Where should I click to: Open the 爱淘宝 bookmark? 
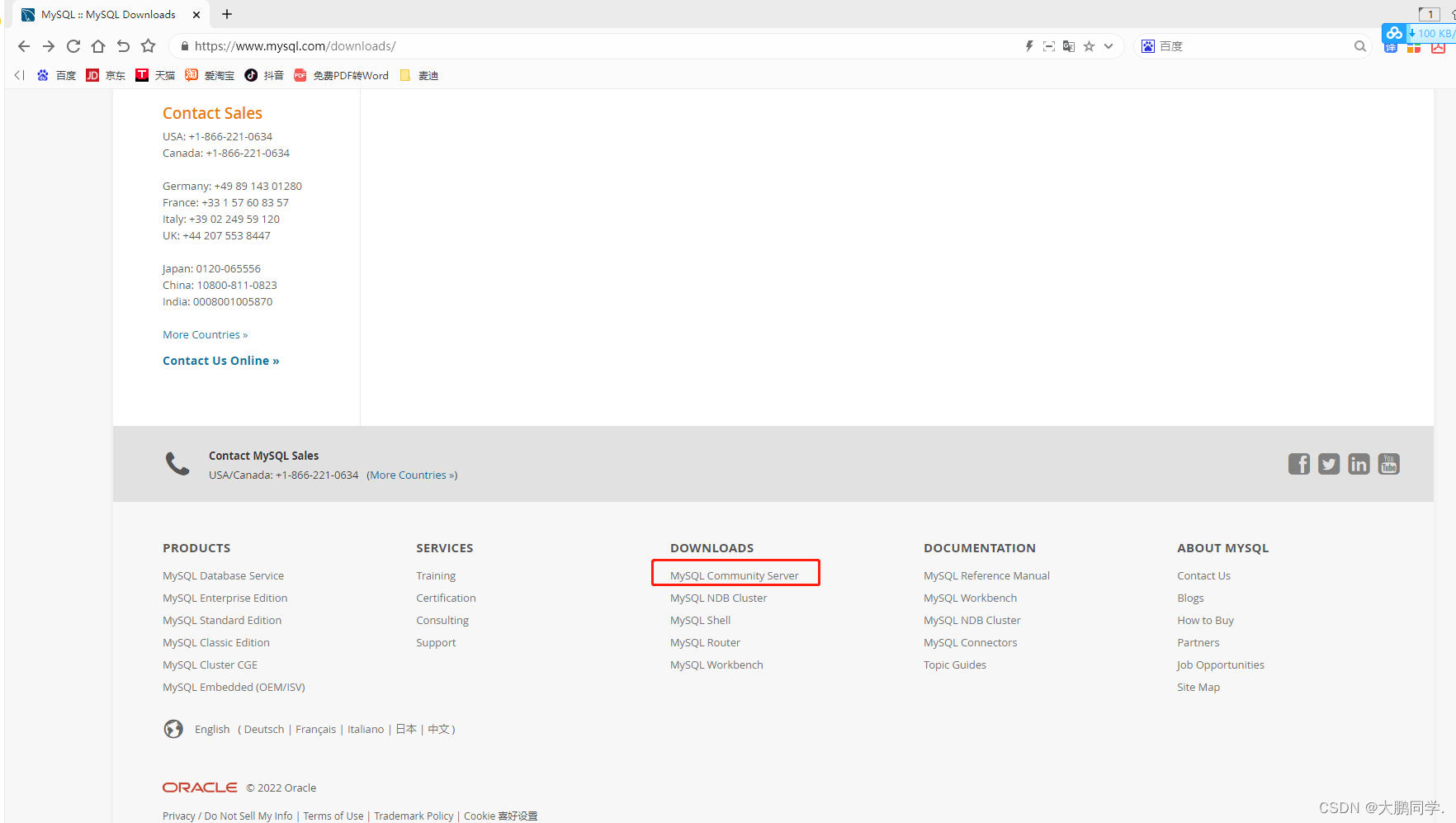(x=210, y=75)
